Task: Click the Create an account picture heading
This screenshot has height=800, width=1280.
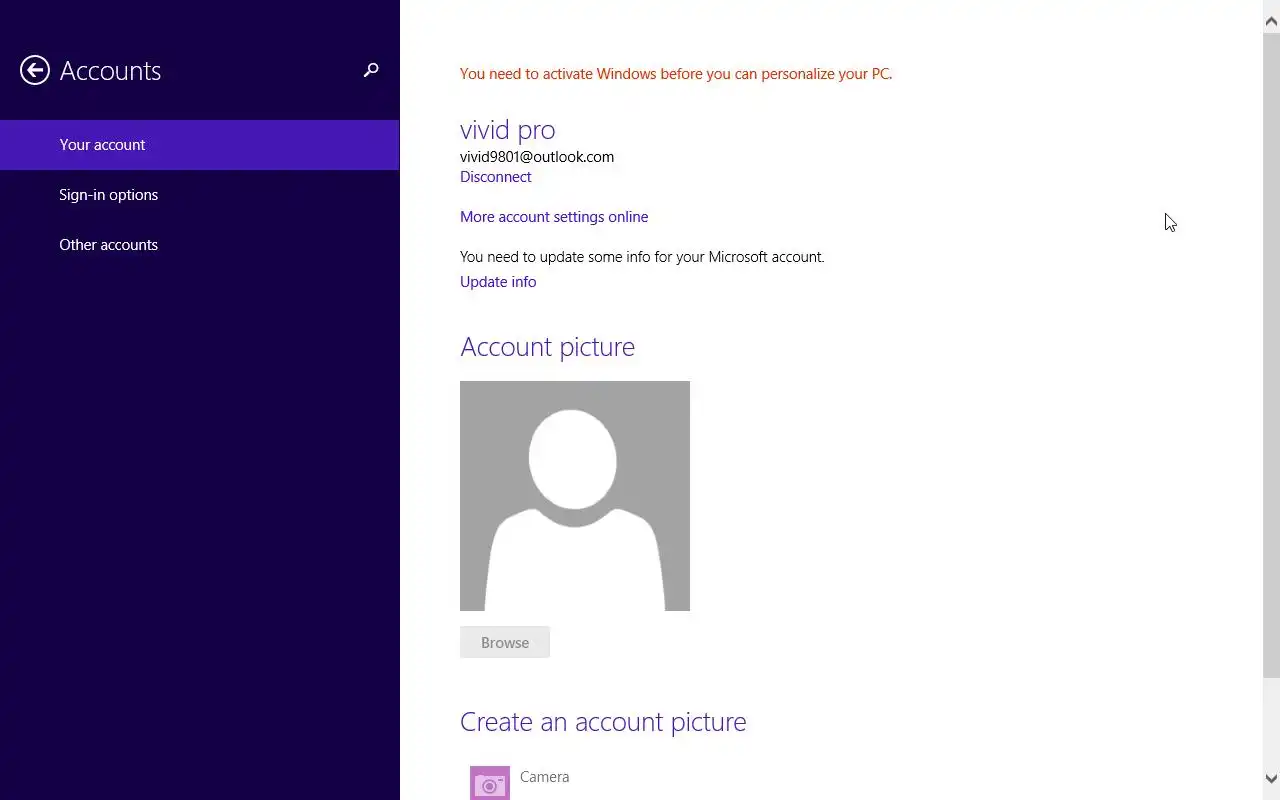Action: pos(603,722)
